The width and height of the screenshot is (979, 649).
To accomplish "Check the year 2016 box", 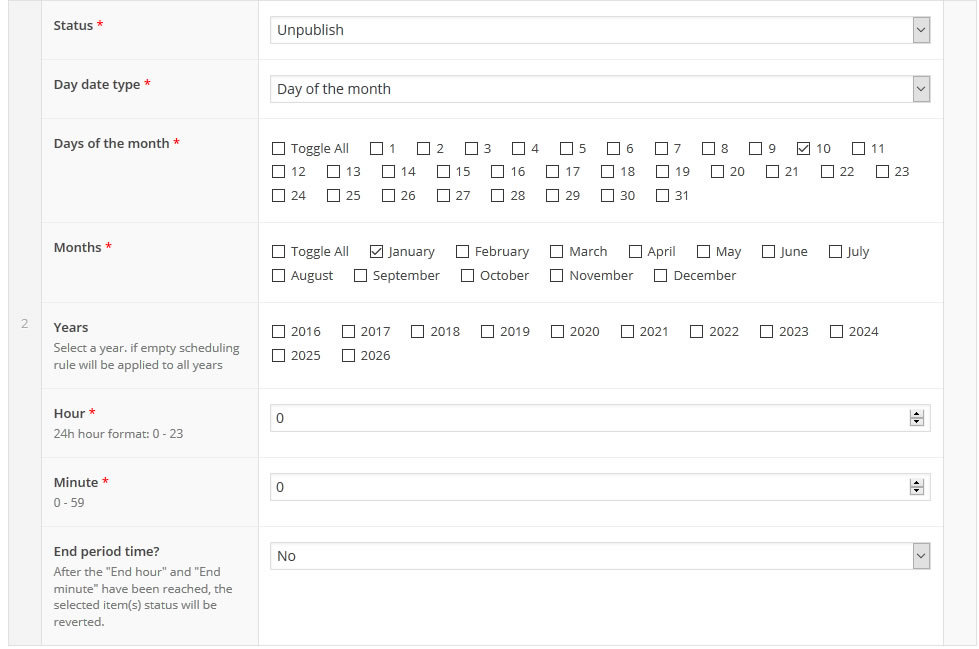I will 279,332.
